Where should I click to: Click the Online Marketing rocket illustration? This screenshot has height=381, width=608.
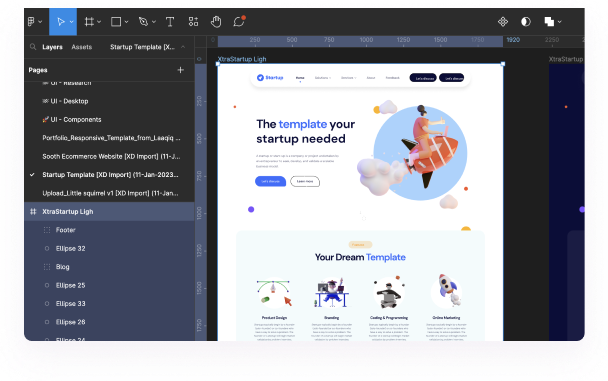(447, 291)
